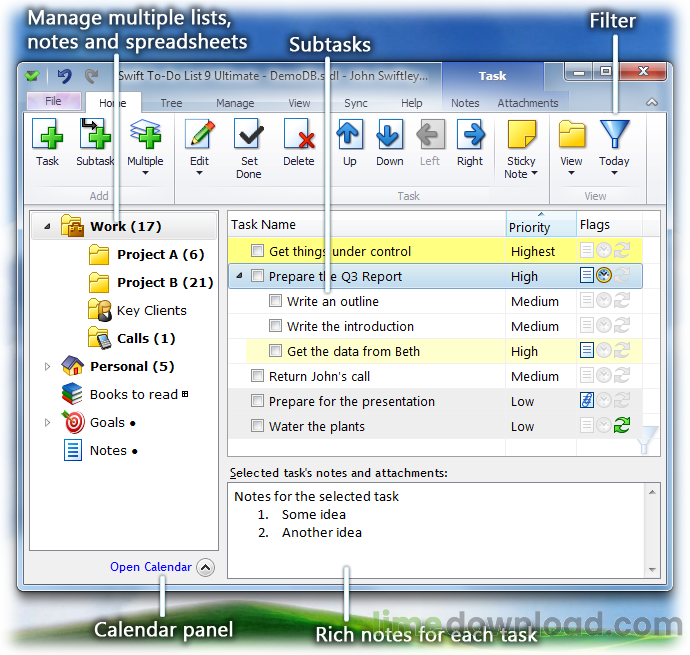
Task: Mark Water the plants complete
Action: [257, 426]
